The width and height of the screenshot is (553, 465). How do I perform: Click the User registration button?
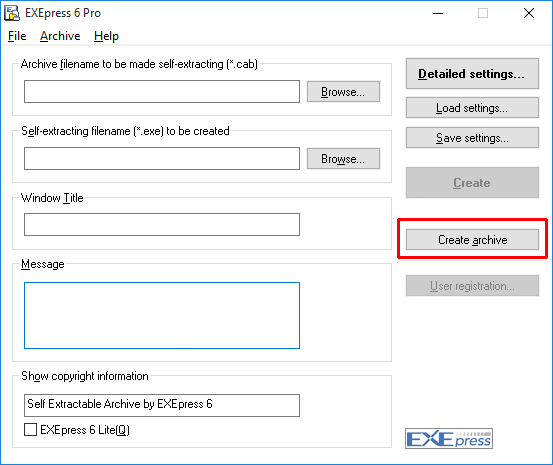pyautogui.click(x=472, y=285)
